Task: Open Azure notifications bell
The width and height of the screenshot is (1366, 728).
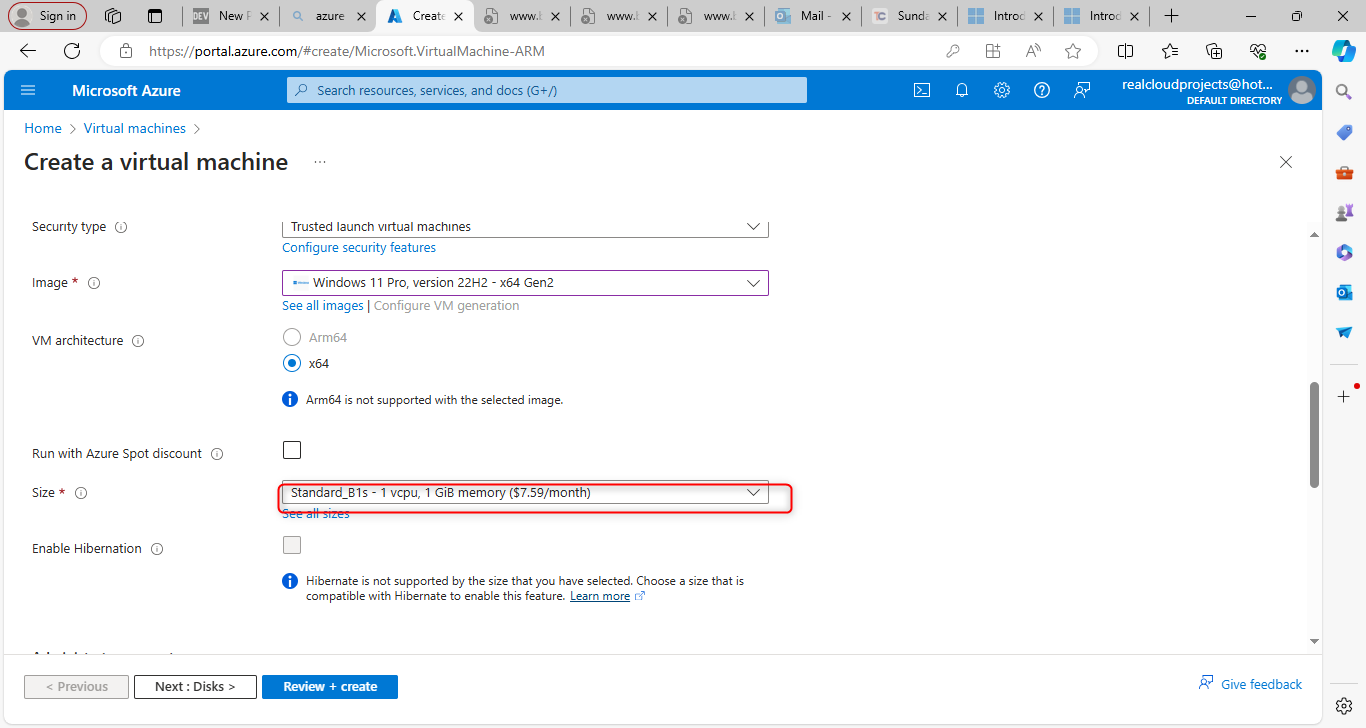Action: click(x=962, y=90)
